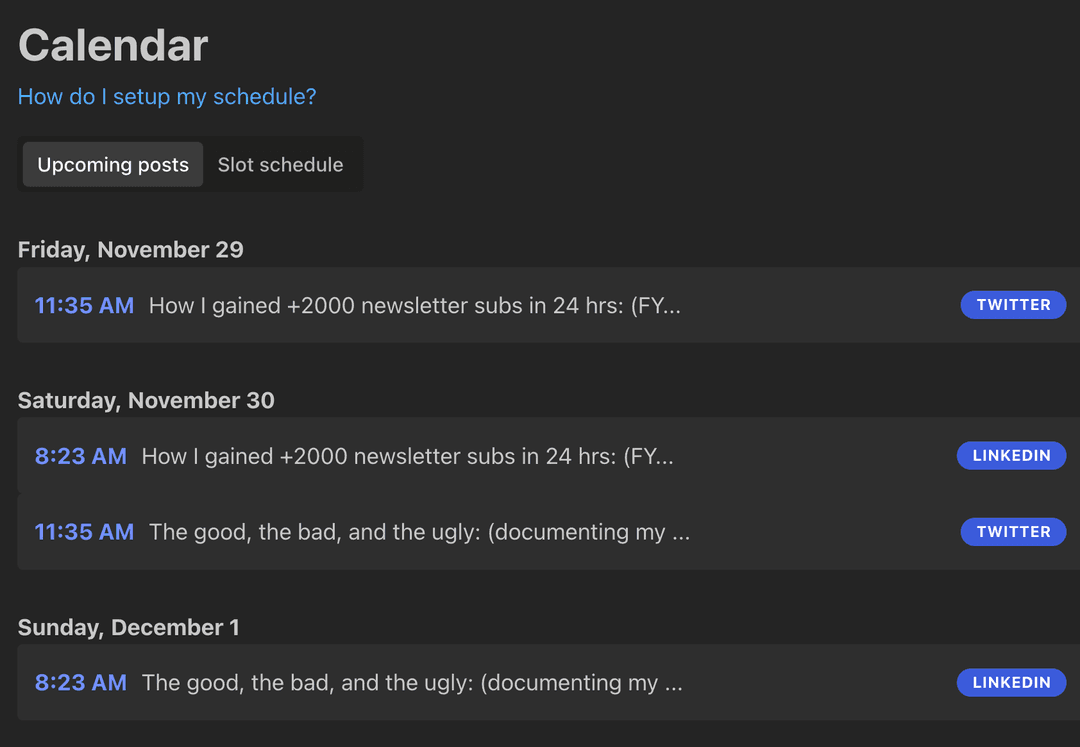Select the TWITTER badge on Saturday's second post
Viewport: 1080px width, 747px height.
(1013, 532)
